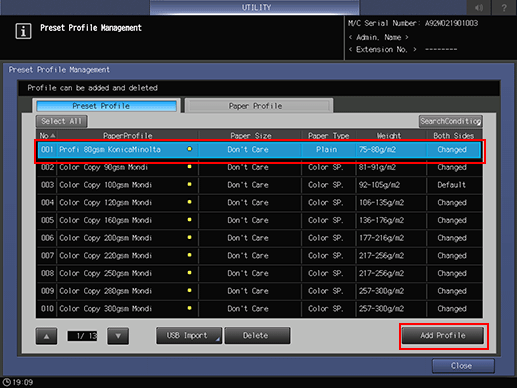
Task: Click the yellow dot on profile 003 row
Action: [x=189, y=184]
